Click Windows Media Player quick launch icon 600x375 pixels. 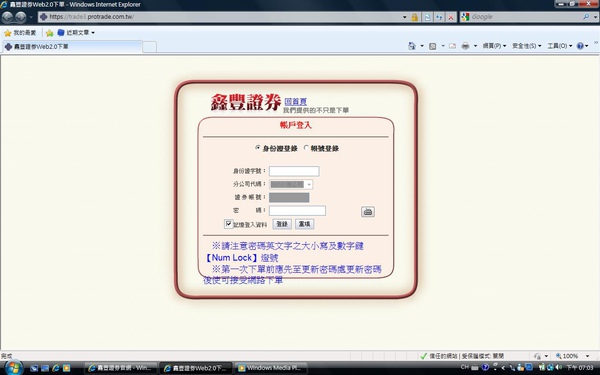(x=67, y=368)
